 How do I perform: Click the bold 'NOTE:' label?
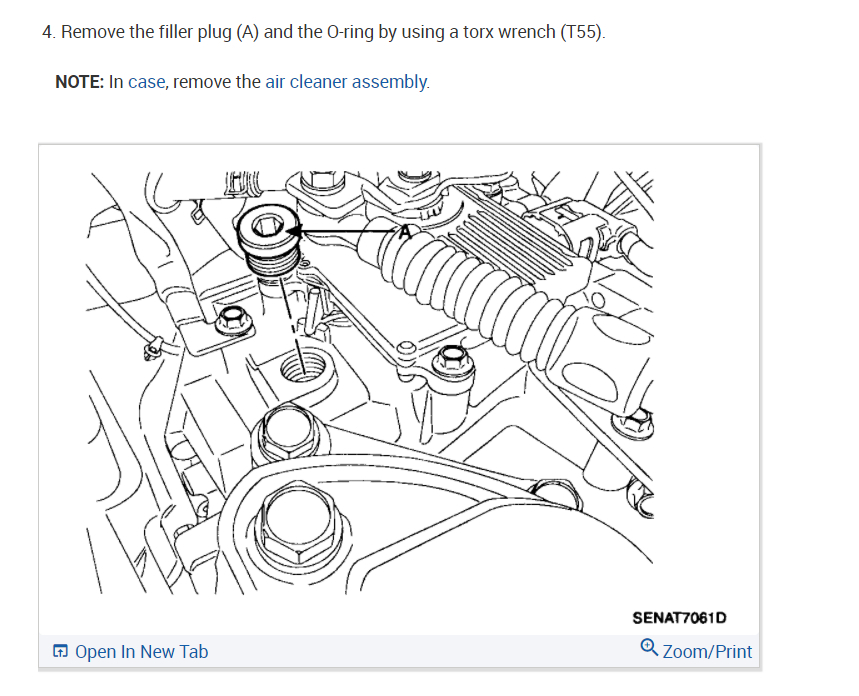point(80,82)
